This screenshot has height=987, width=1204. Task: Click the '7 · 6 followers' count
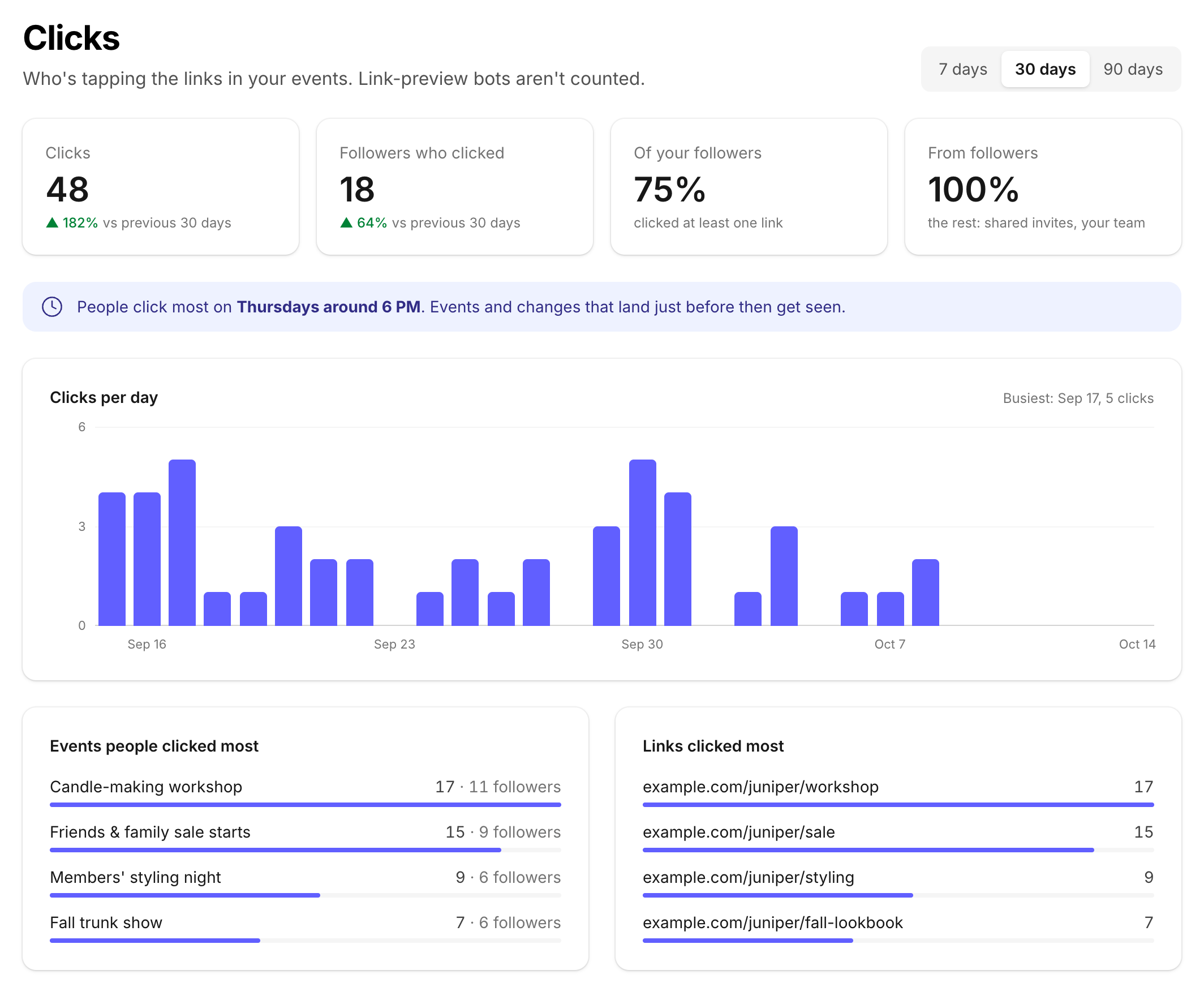coord(508,922)
